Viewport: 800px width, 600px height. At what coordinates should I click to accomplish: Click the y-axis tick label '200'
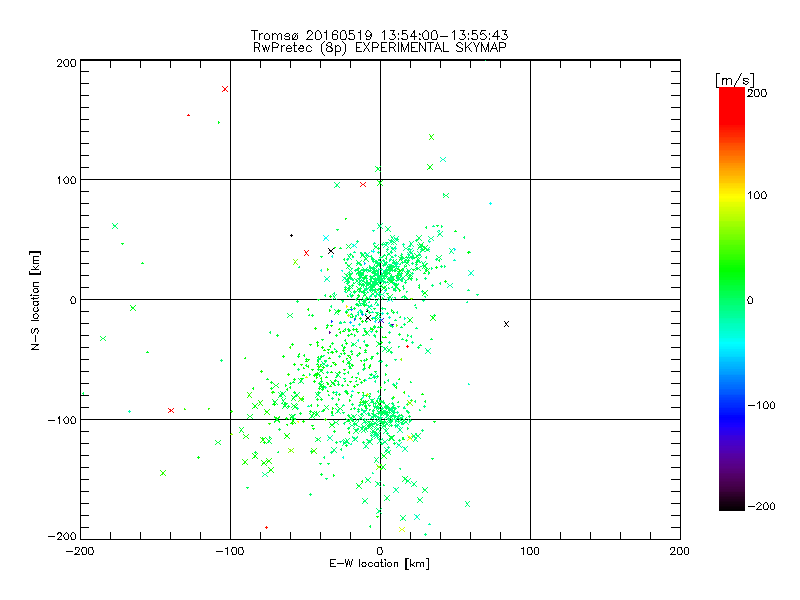67,63
